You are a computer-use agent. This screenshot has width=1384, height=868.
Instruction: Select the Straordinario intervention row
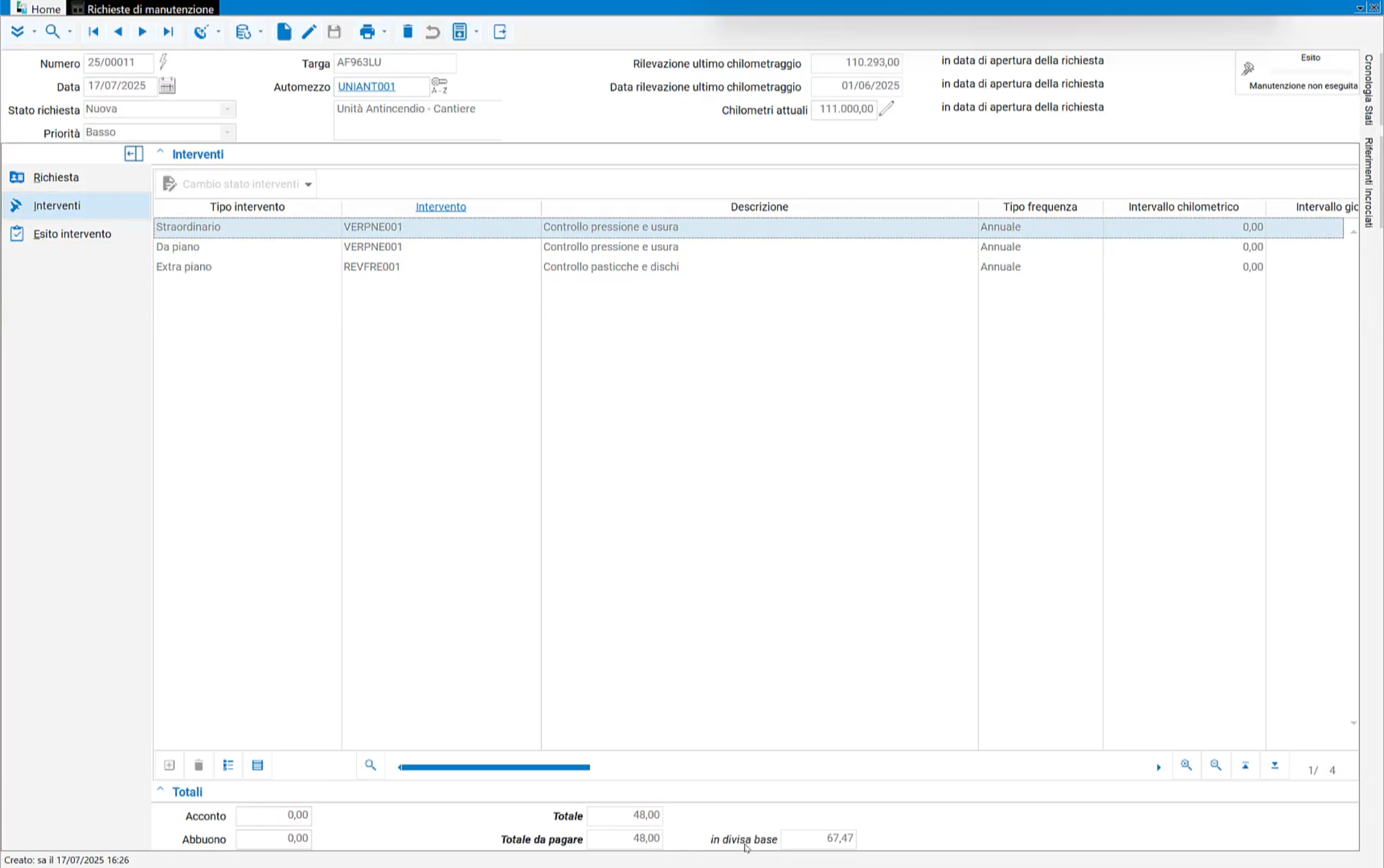[748, 227]
